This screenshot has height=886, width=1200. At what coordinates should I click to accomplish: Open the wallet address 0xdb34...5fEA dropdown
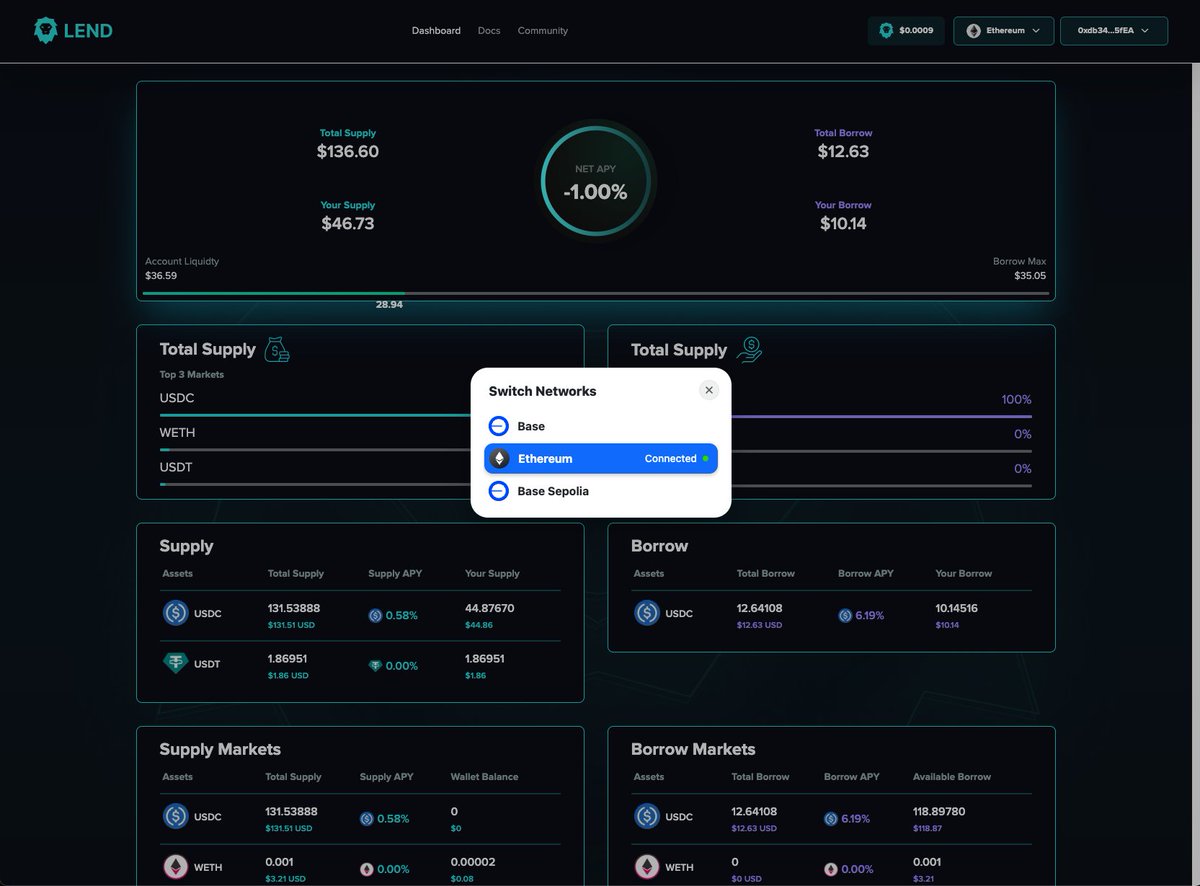coord(1114,31)
